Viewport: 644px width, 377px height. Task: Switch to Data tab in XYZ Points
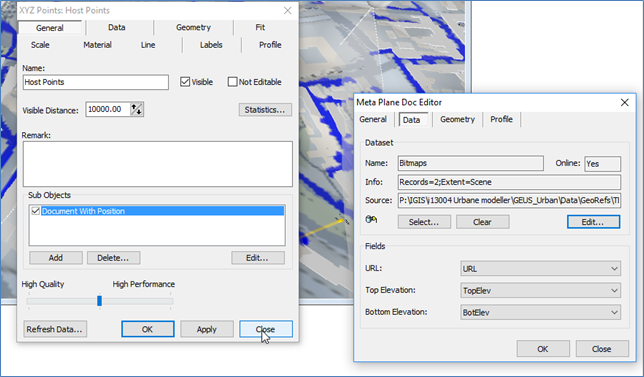[117, 28]
